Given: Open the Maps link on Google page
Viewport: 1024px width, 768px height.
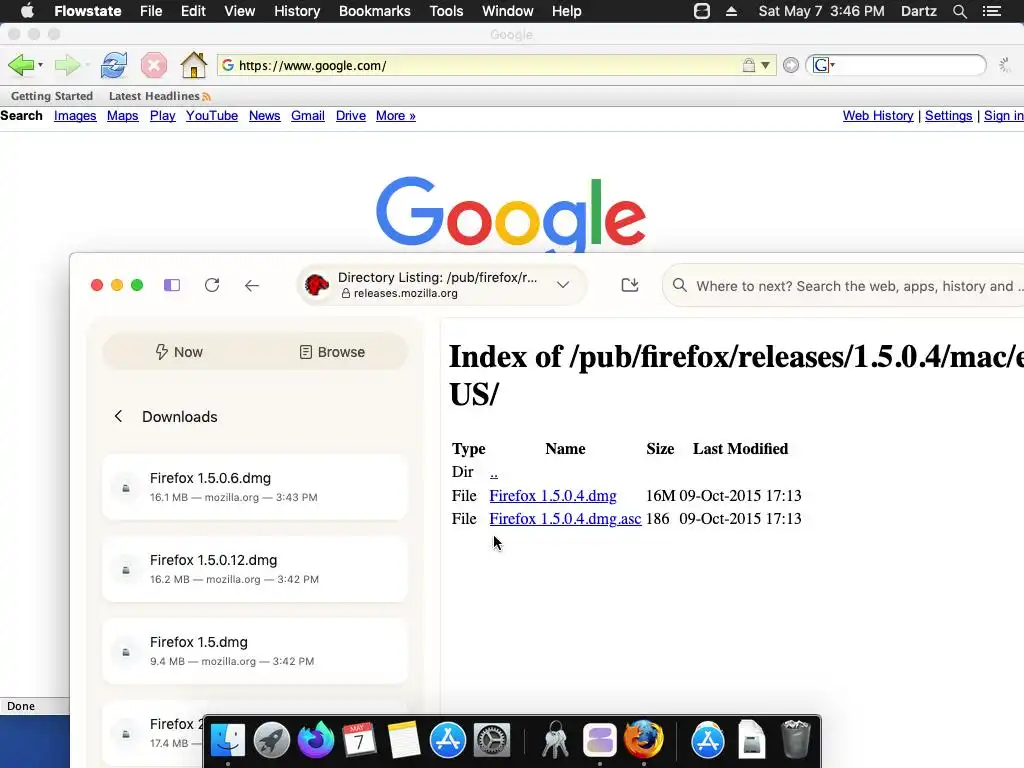Looking at the screenshot, I should pos(123,116).
